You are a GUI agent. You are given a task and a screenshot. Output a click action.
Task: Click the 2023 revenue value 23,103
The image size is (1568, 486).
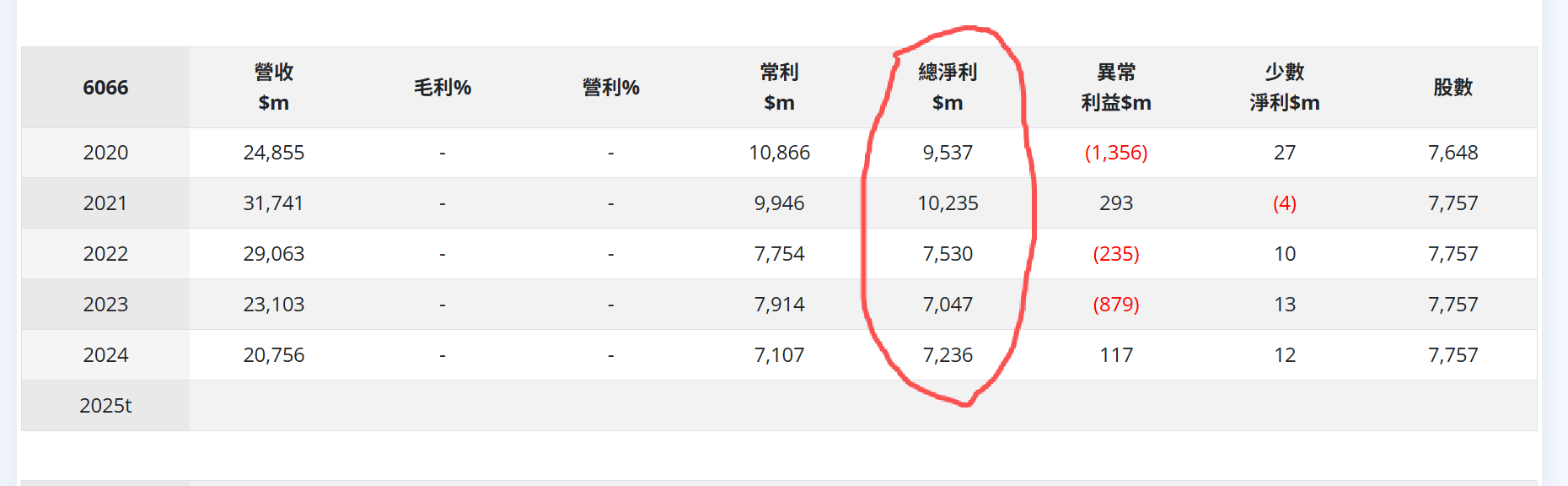(x=273, y=305)
